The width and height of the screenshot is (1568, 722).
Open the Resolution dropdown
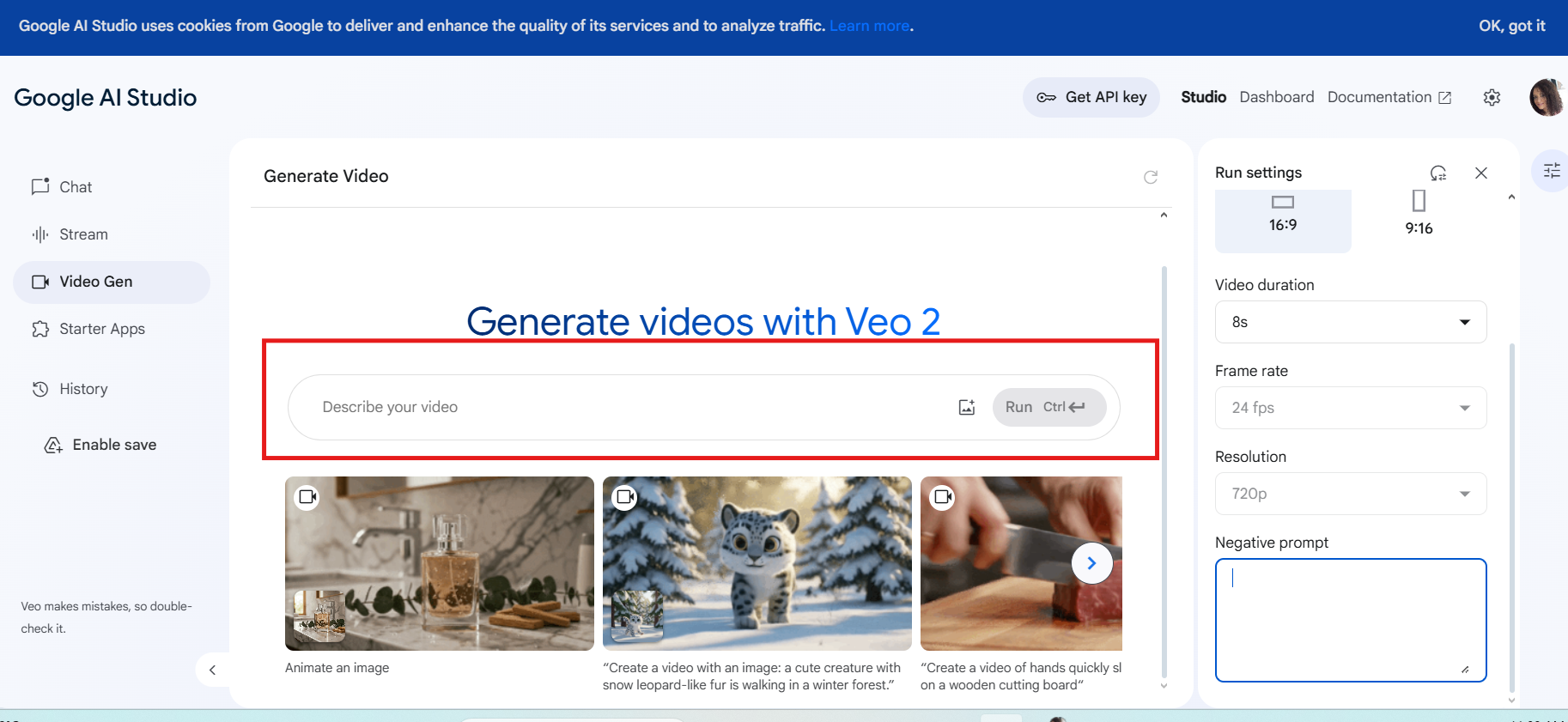[x=1350, y=494]
